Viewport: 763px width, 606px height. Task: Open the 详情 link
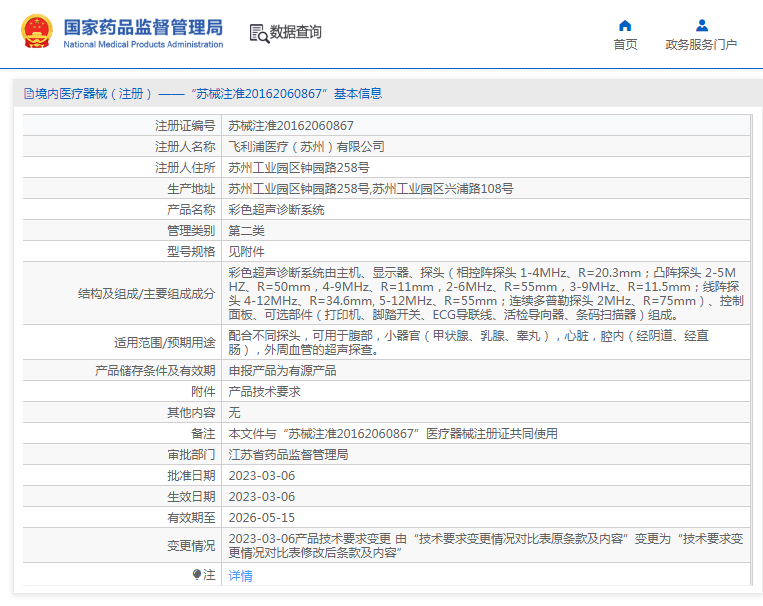240,575
